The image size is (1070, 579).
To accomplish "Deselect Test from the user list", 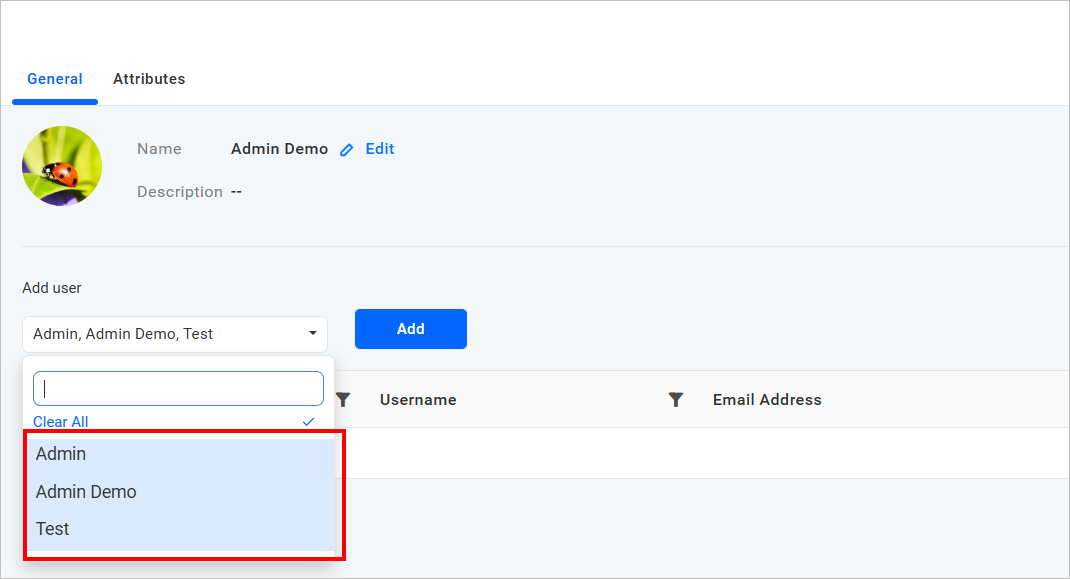I will (52, 528).
